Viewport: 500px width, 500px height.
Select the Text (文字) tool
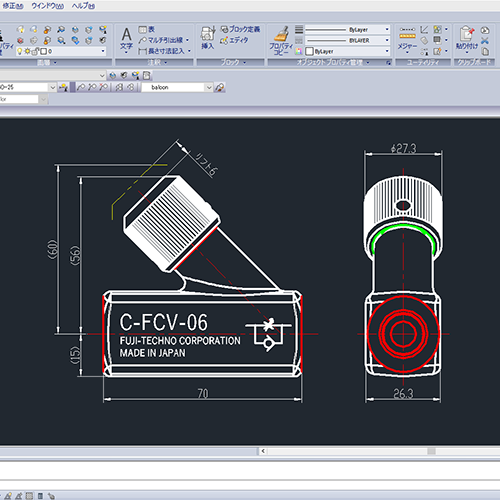[126, 39]
